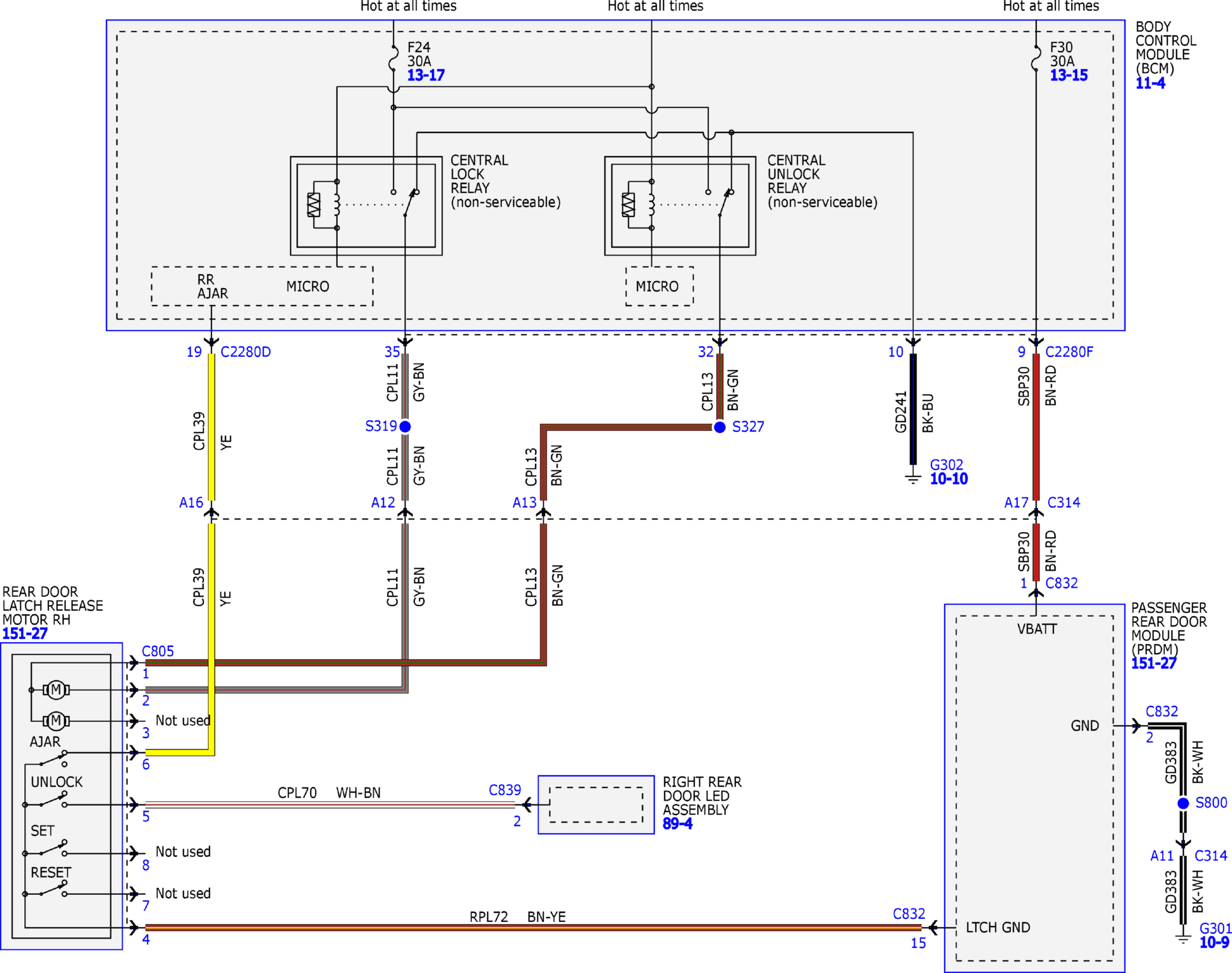1232x973 pixels.
Task: Open the 10-9 reference under G301
Action: click(x=1215, y=943)
